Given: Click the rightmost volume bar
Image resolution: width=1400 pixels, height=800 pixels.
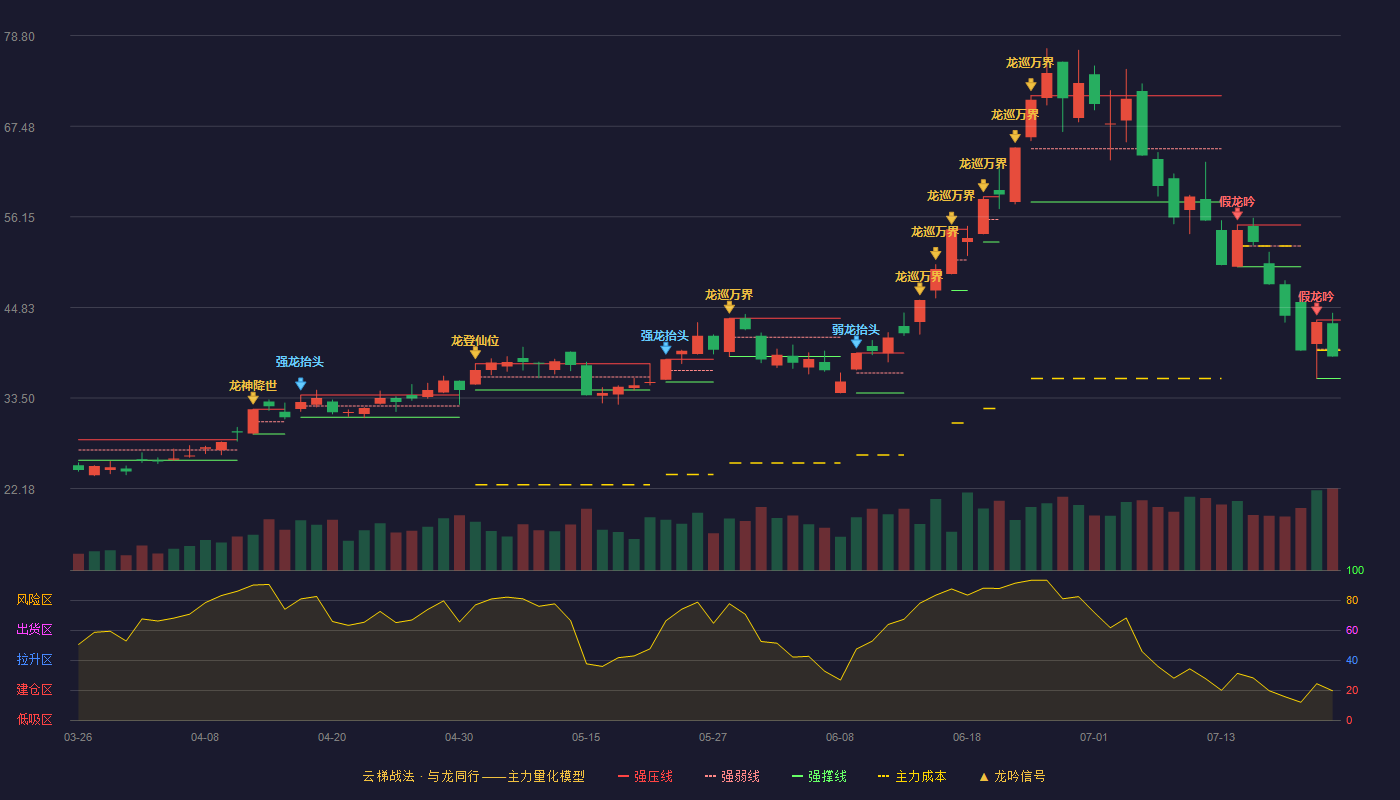Looking at the screenshot, I should (1332, 529).
